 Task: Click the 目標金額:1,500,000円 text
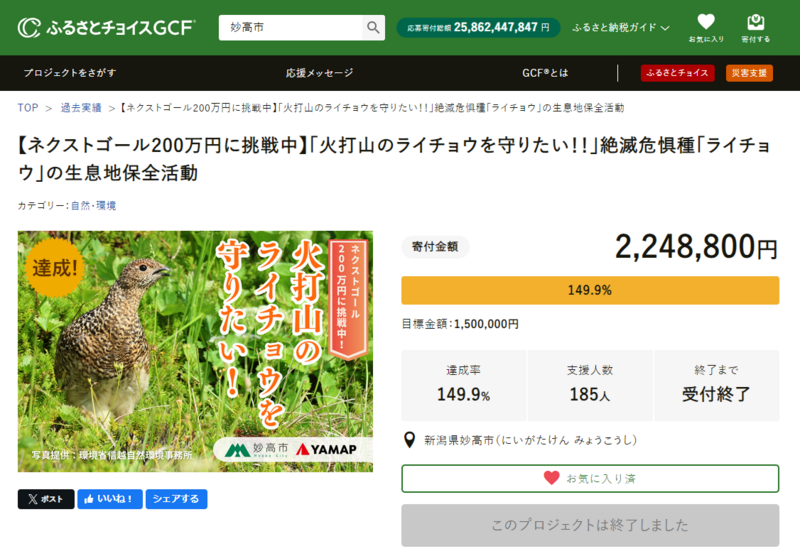[x=460, y=324]
